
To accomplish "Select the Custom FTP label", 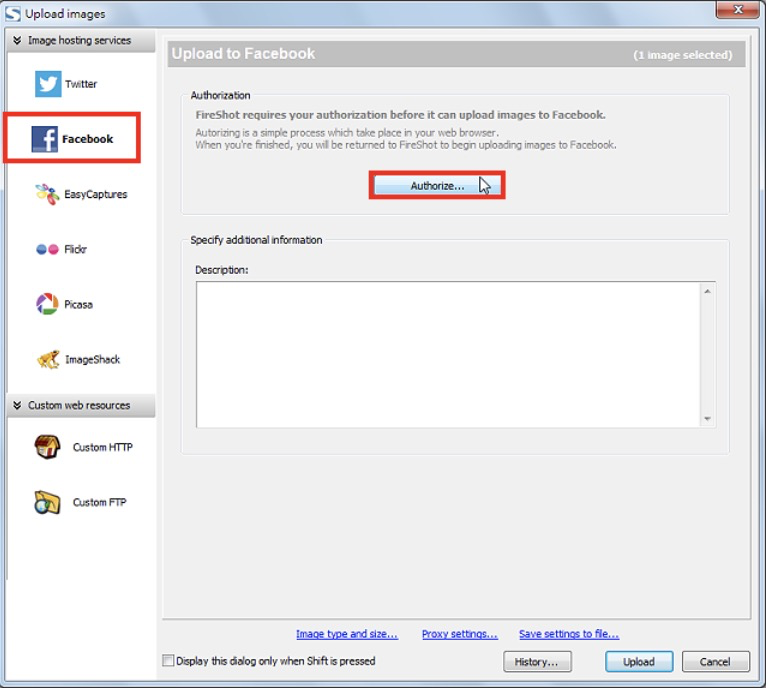I will (100, 502).
